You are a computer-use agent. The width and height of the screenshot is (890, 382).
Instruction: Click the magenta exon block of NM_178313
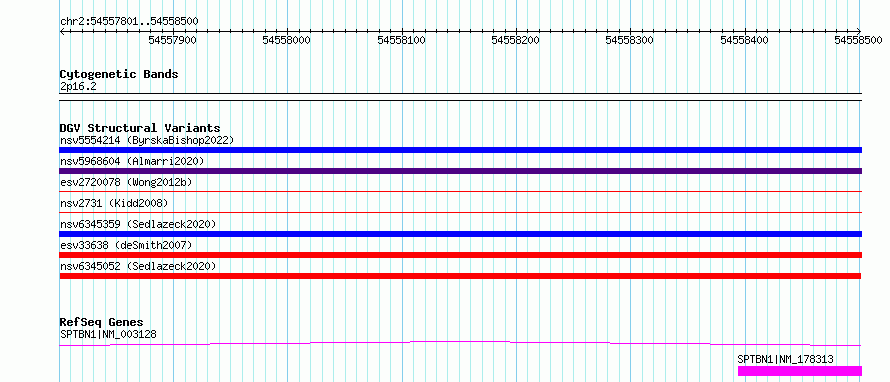pyautogui.click(x=800, y=371)
